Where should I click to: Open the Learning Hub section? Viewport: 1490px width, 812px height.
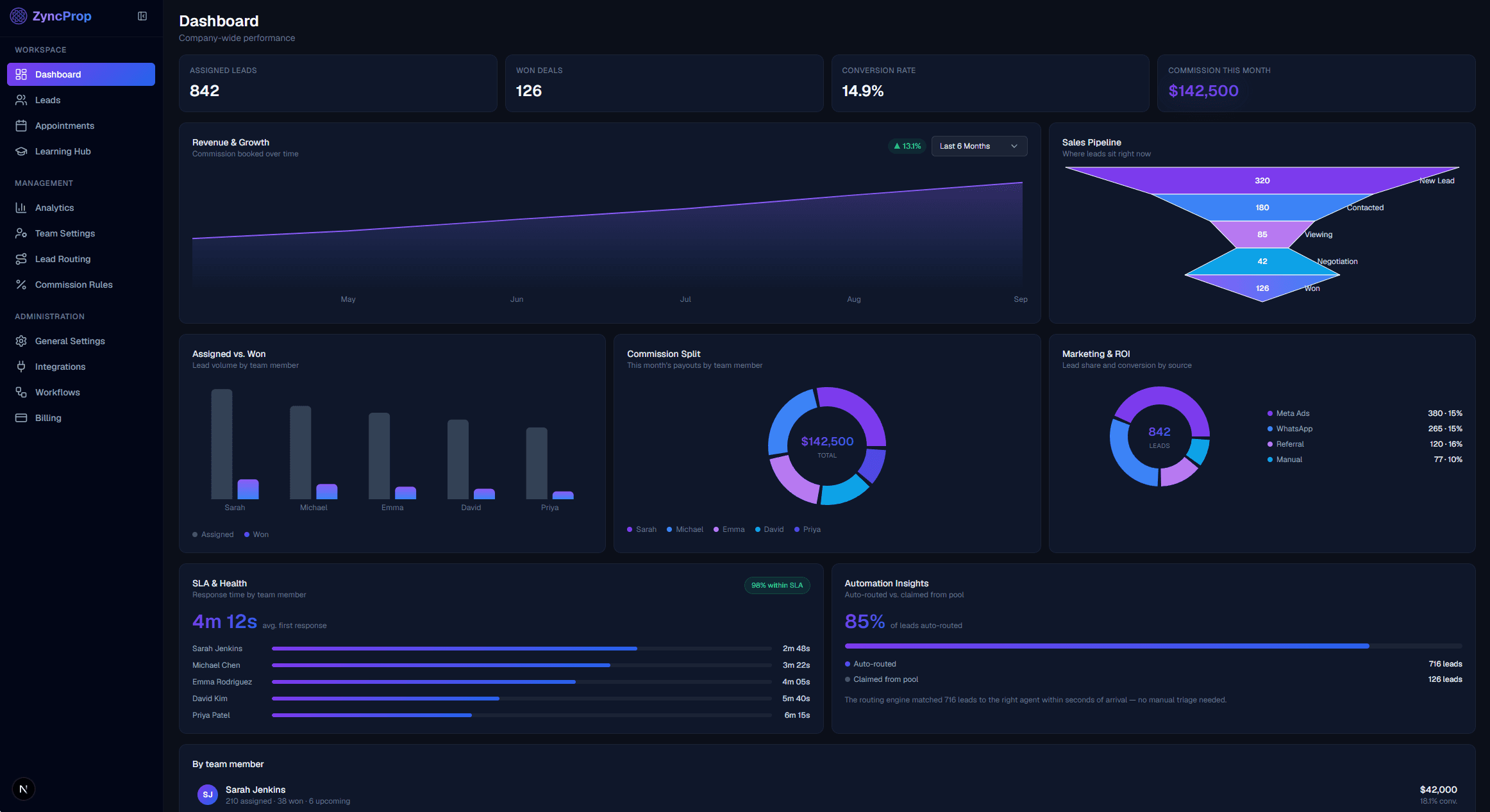point(81,151)
